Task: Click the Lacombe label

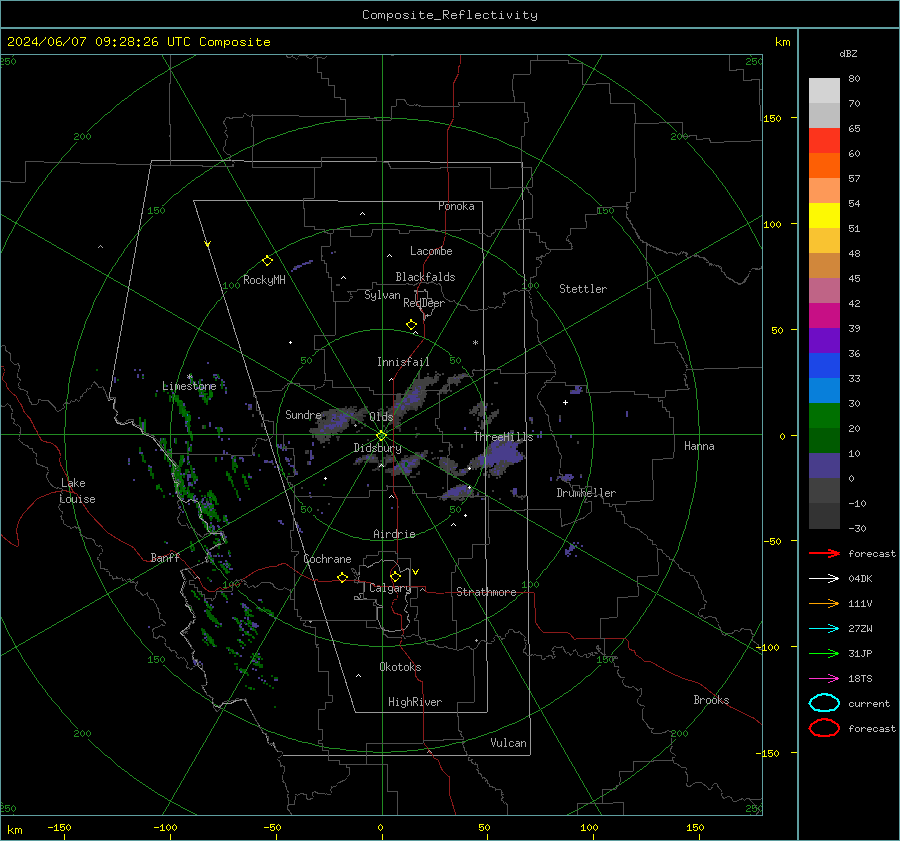Action: pos(431,251)
